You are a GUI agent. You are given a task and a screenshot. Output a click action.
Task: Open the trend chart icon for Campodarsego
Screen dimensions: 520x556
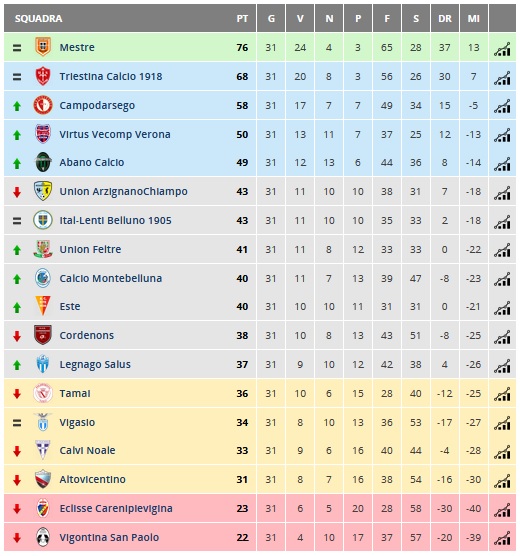[502, 106]
